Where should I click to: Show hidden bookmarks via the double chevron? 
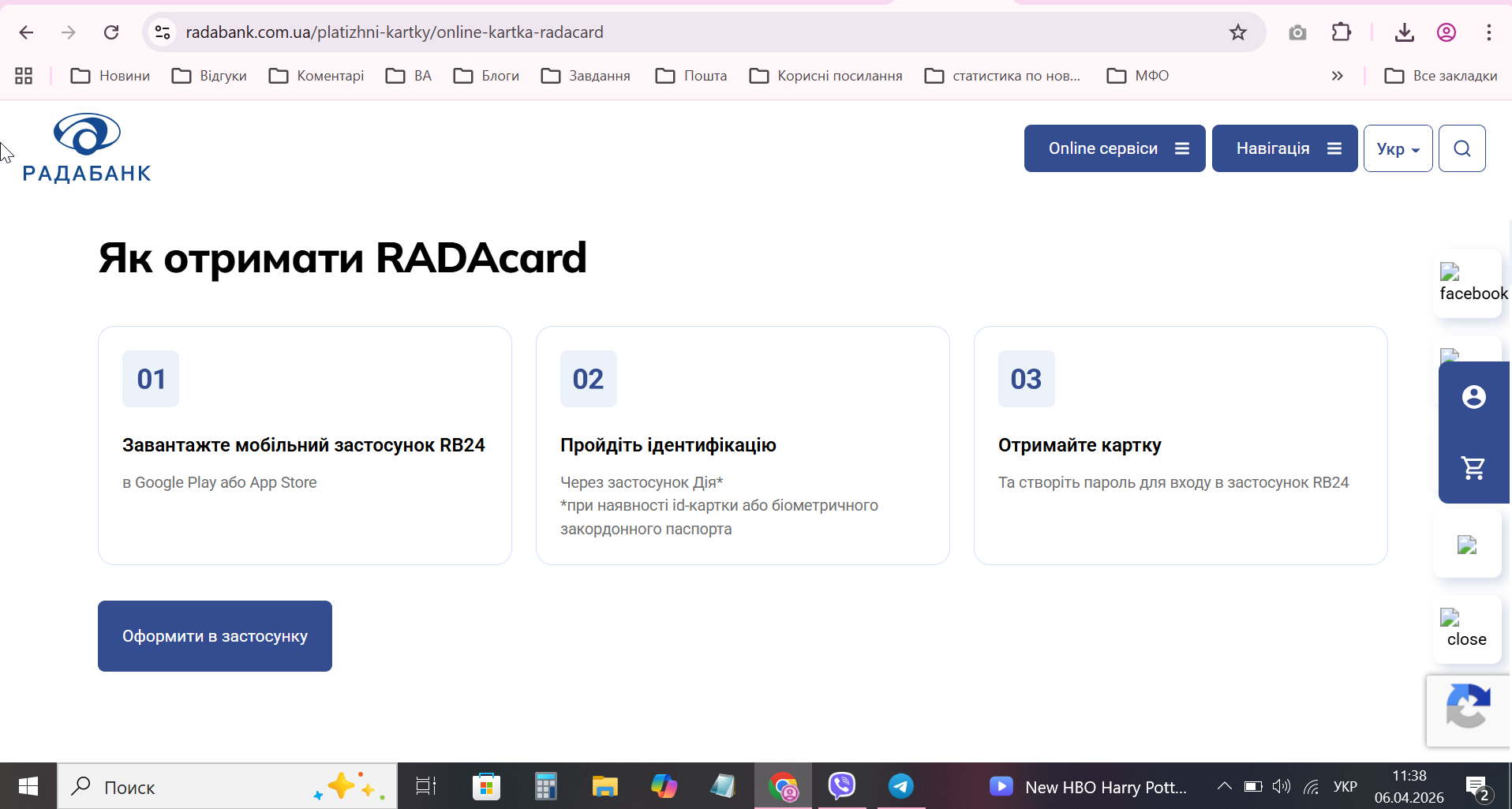click(x=1337, y=76)
